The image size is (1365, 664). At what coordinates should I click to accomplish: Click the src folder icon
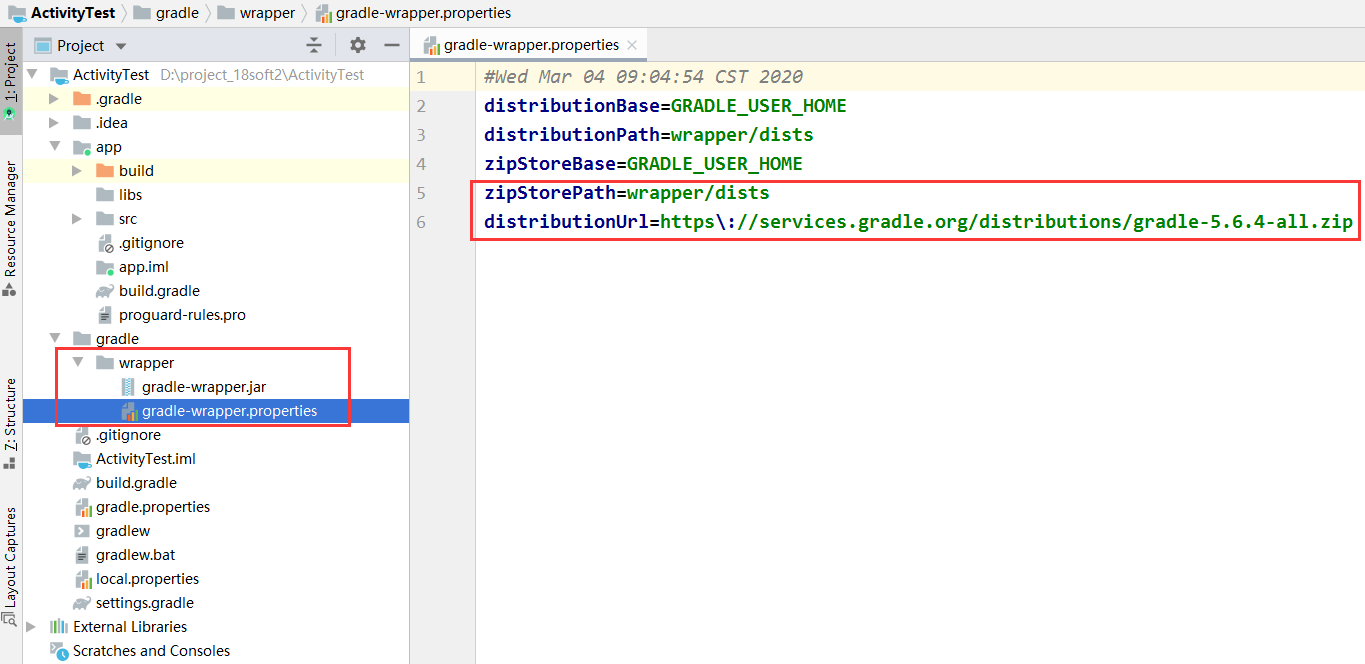(105, 219)
